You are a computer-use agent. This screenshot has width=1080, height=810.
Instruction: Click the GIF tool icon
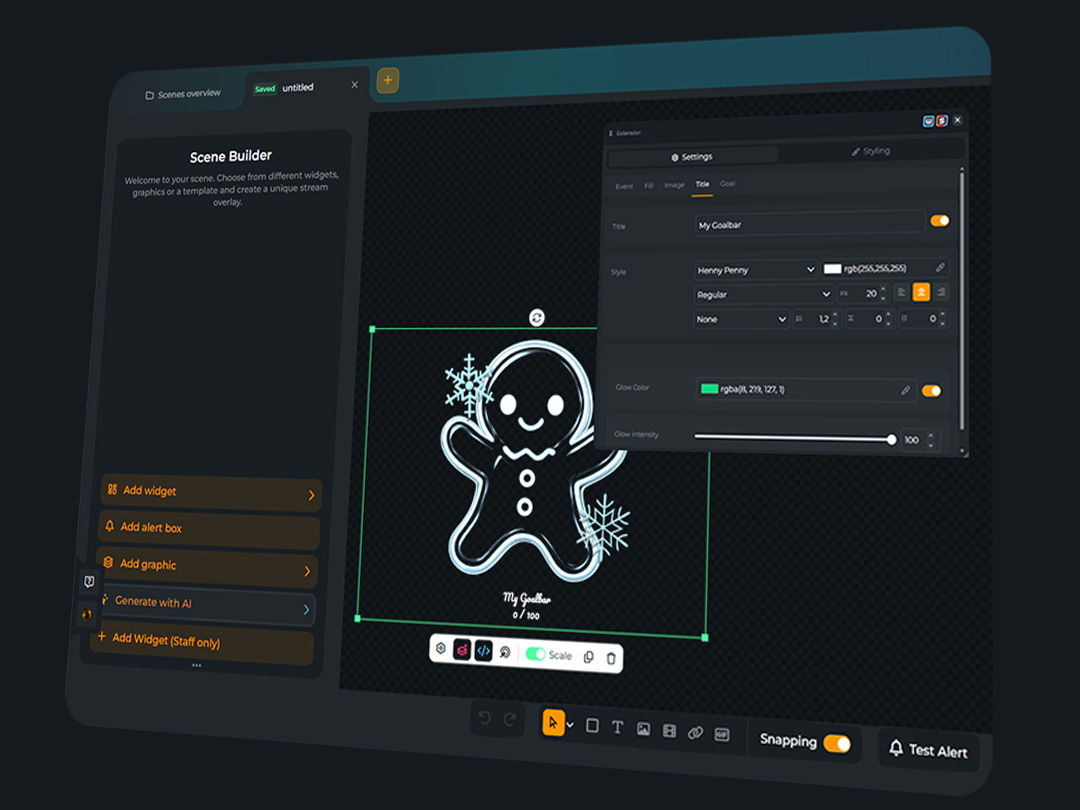click(722, 734)
